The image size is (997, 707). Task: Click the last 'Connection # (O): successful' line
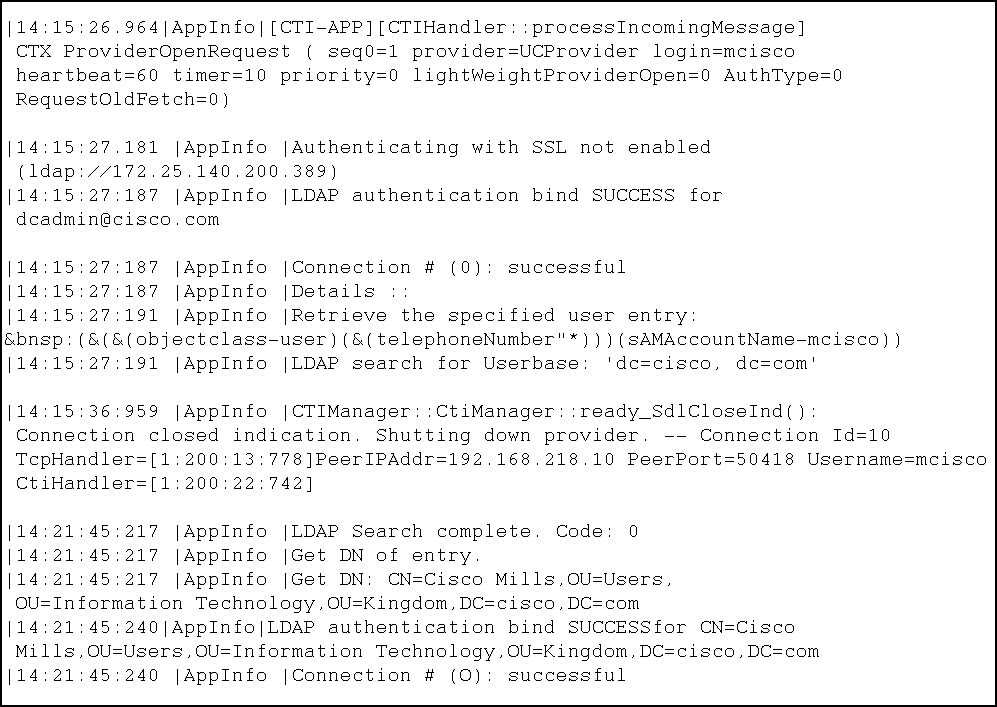pyautogui.click(x=458, y=675)
